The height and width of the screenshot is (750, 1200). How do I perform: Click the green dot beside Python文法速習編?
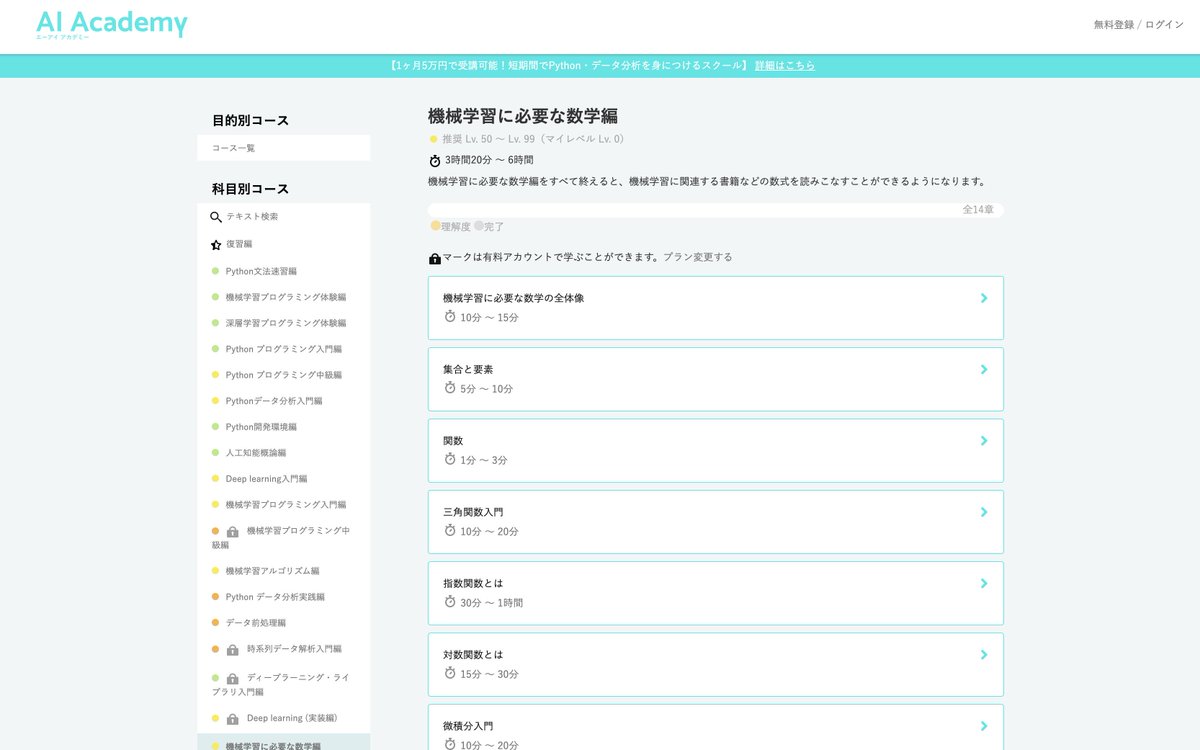coord(215,271)
